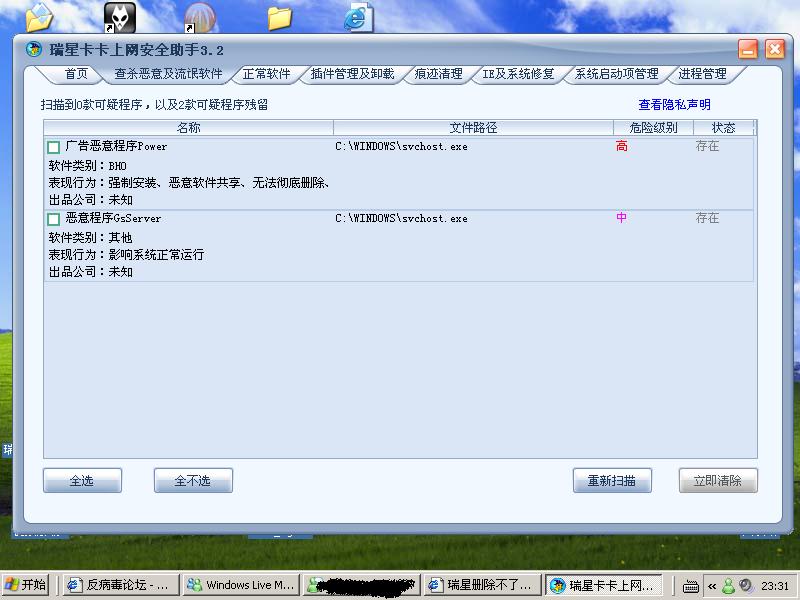Start a rescan with 重新扫描
800x600 pixels.
coord(612,481)
